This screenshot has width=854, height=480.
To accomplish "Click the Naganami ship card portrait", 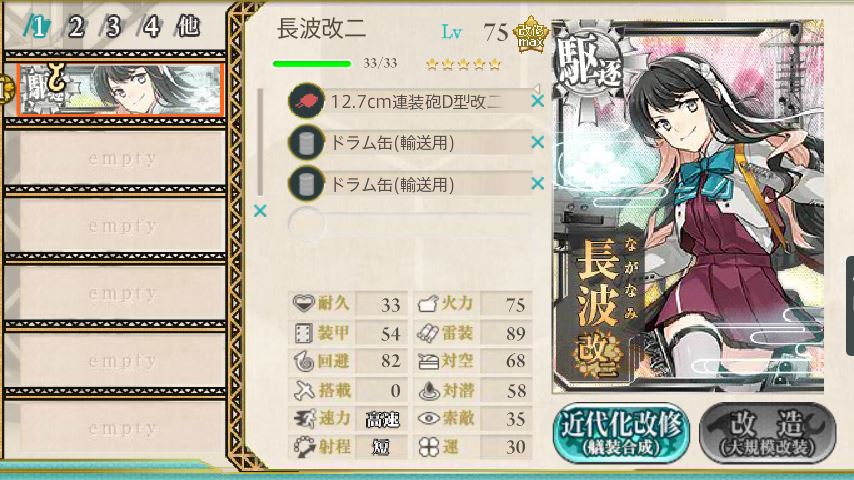I will tap(688, 206).
